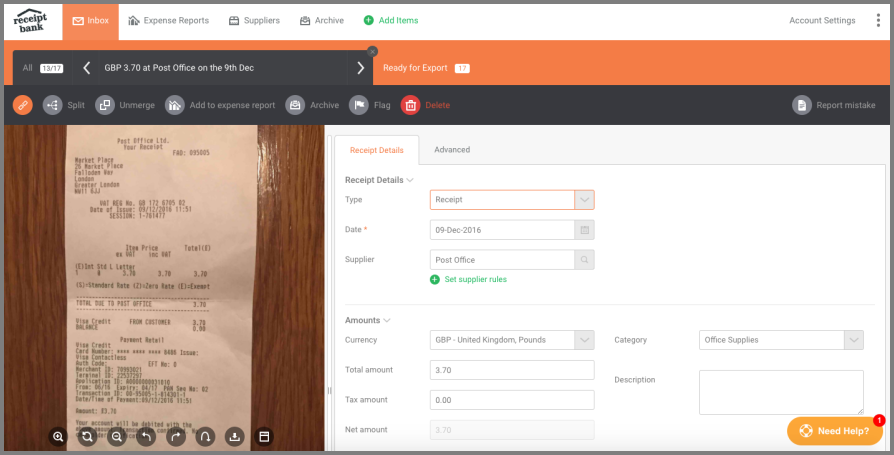Zoom in on the receipt image

[58, 437]
